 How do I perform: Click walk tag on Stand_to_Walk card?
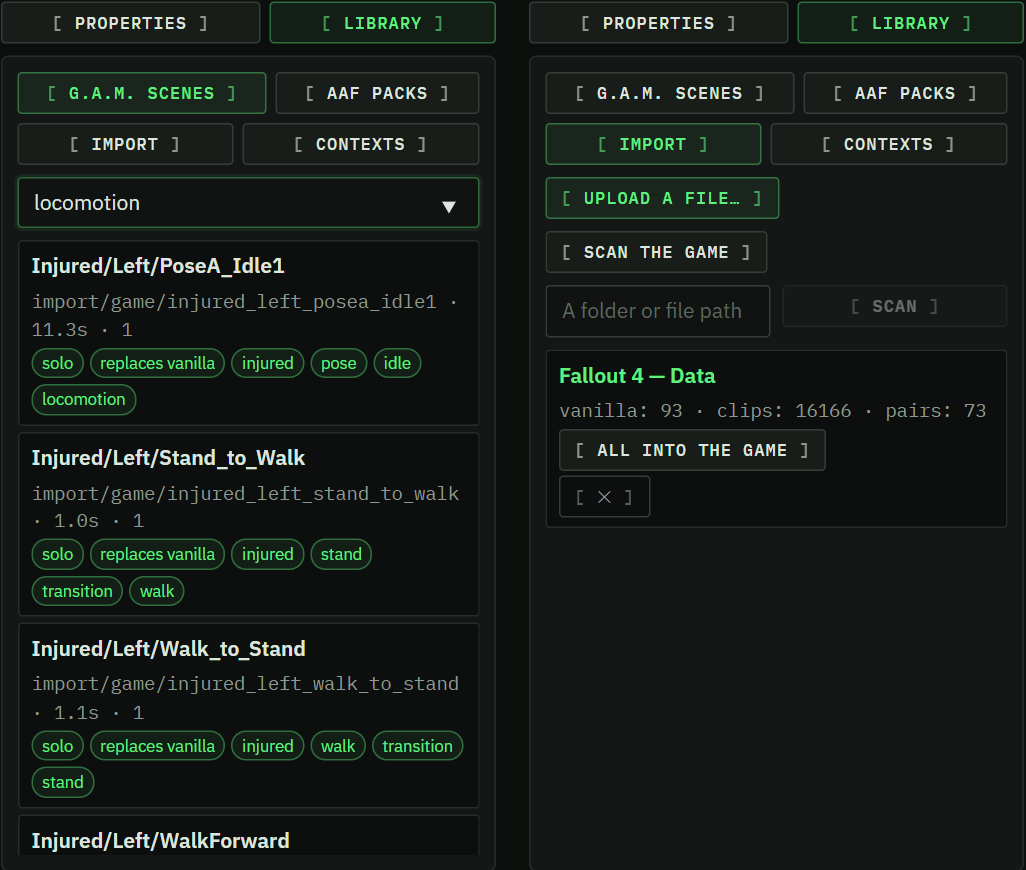(x=157, y=591)
